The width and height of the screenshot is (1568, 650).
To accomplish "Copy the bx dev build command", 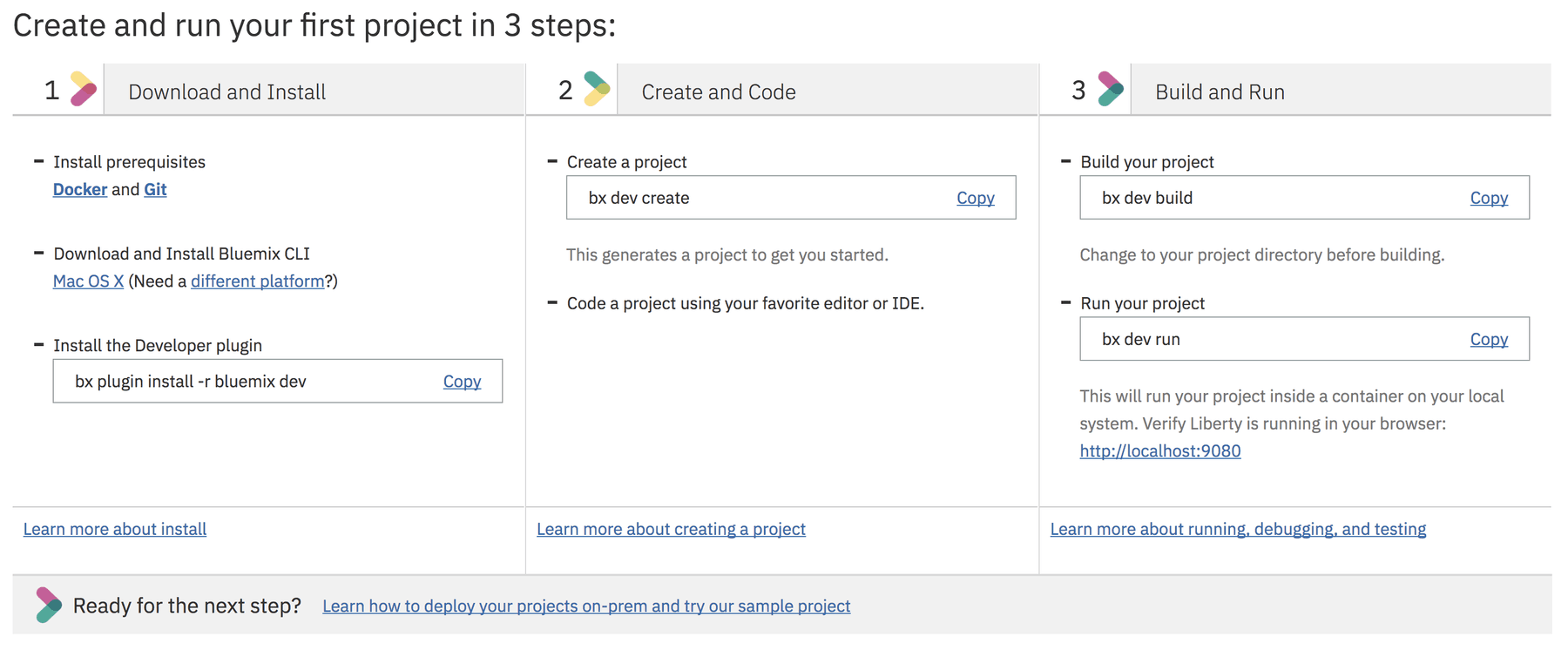I will pyautogui.click(x=1488, y=198).
